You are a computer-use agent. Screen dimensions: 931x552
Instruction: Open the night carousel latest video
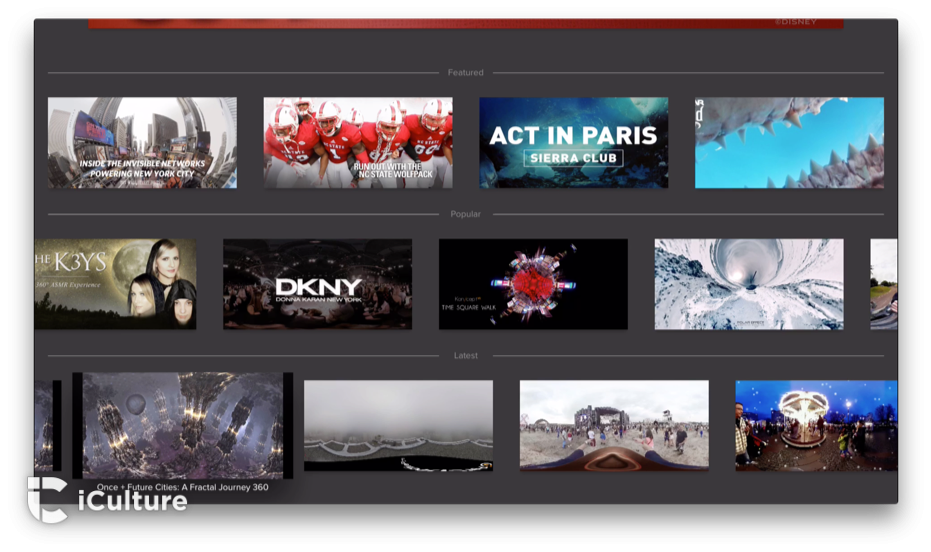pos(816,426)
